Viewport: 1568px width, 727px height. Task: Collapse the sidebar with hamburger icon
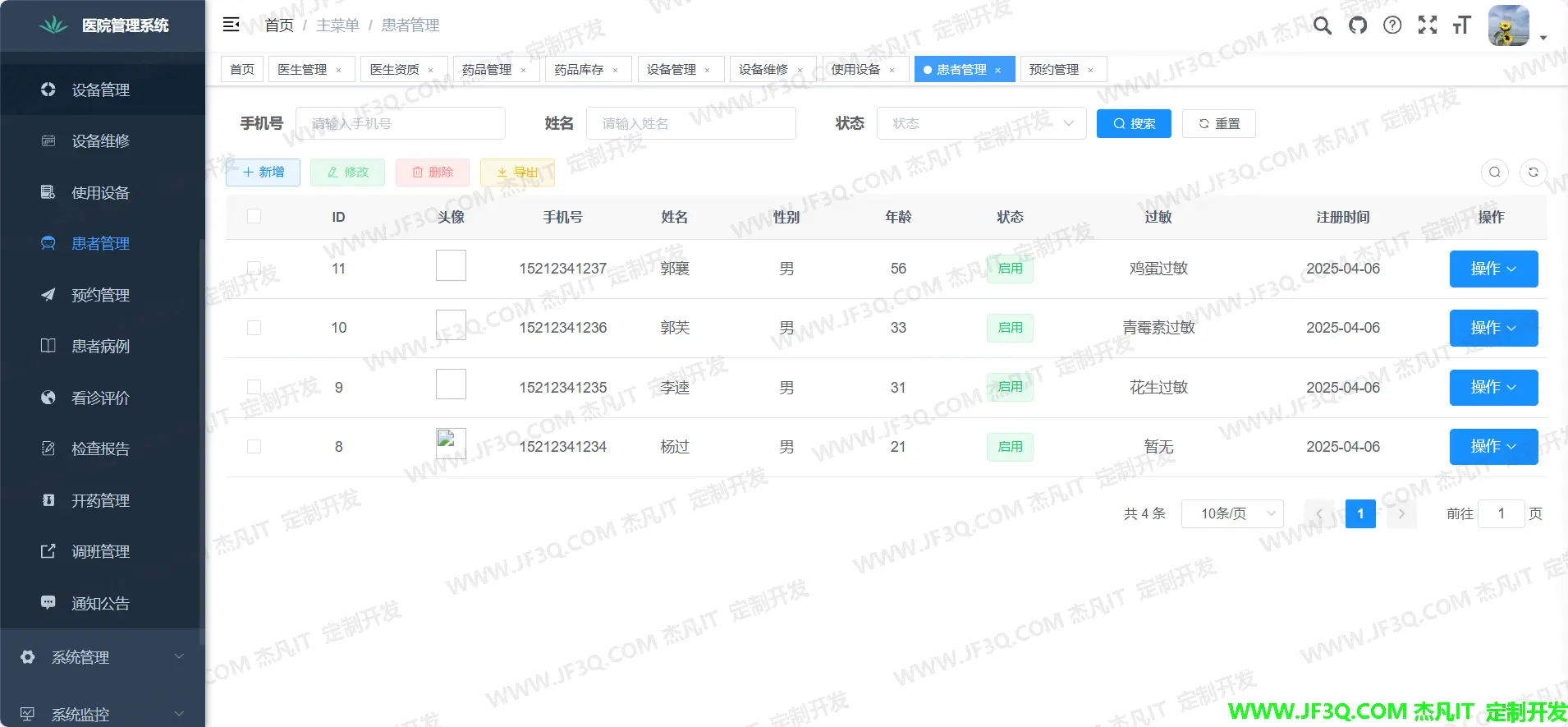click(232, 25)
